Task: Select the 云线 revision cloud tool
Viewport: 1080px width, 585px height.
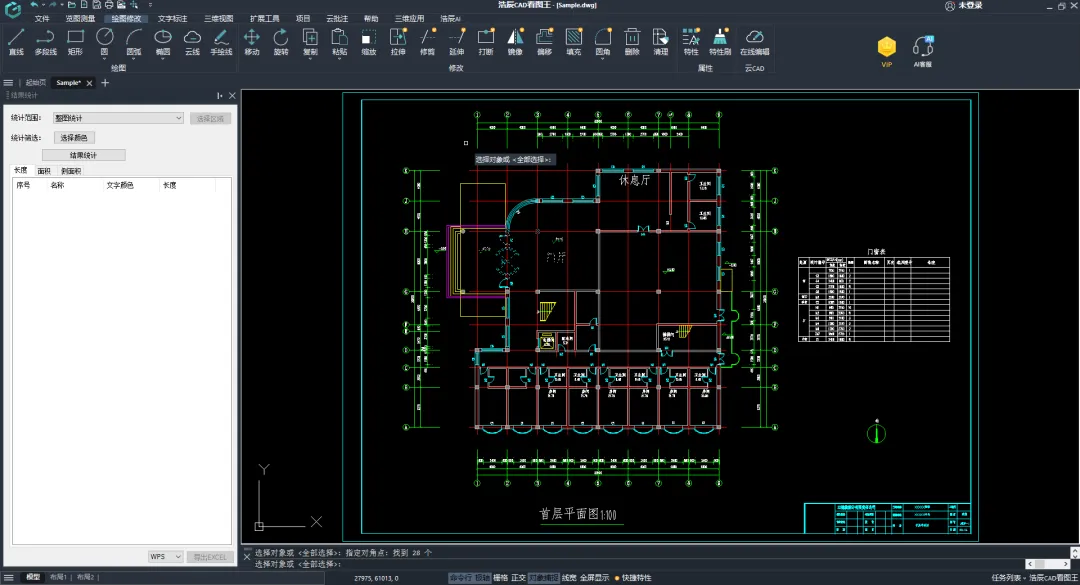Action: tap(192, 42)
